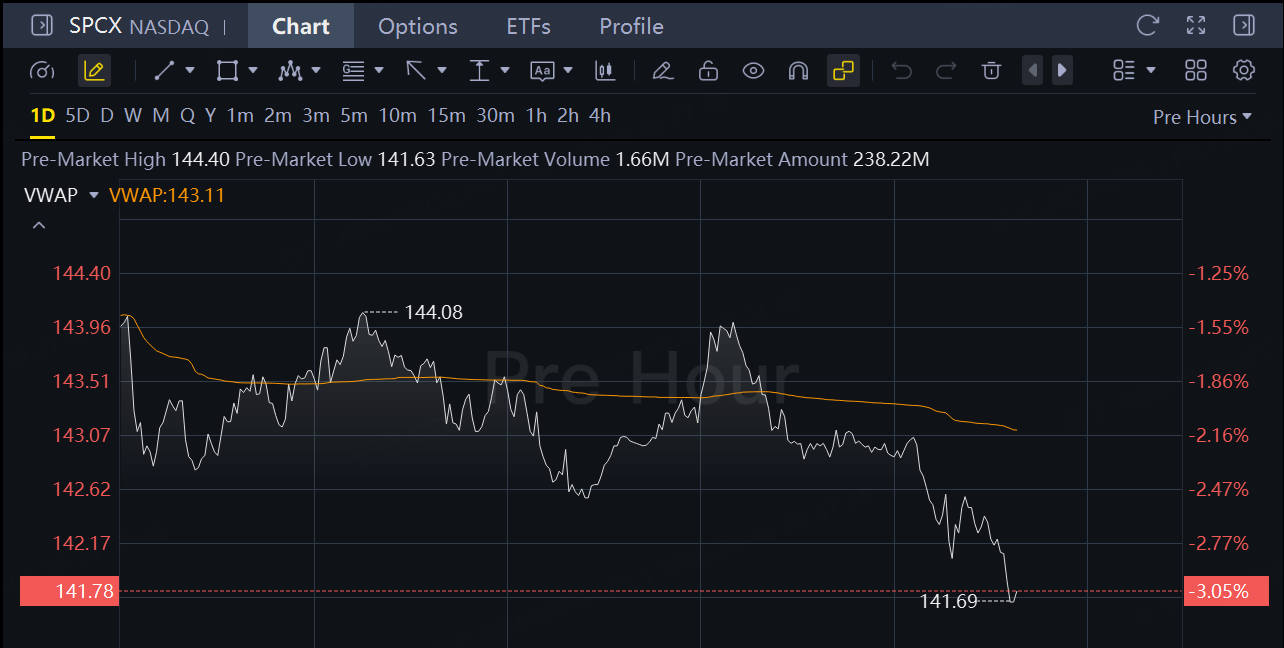The image size is (1284, 648).
Task: Click the SPCX ticker symbol
Action: coord(95,26)
